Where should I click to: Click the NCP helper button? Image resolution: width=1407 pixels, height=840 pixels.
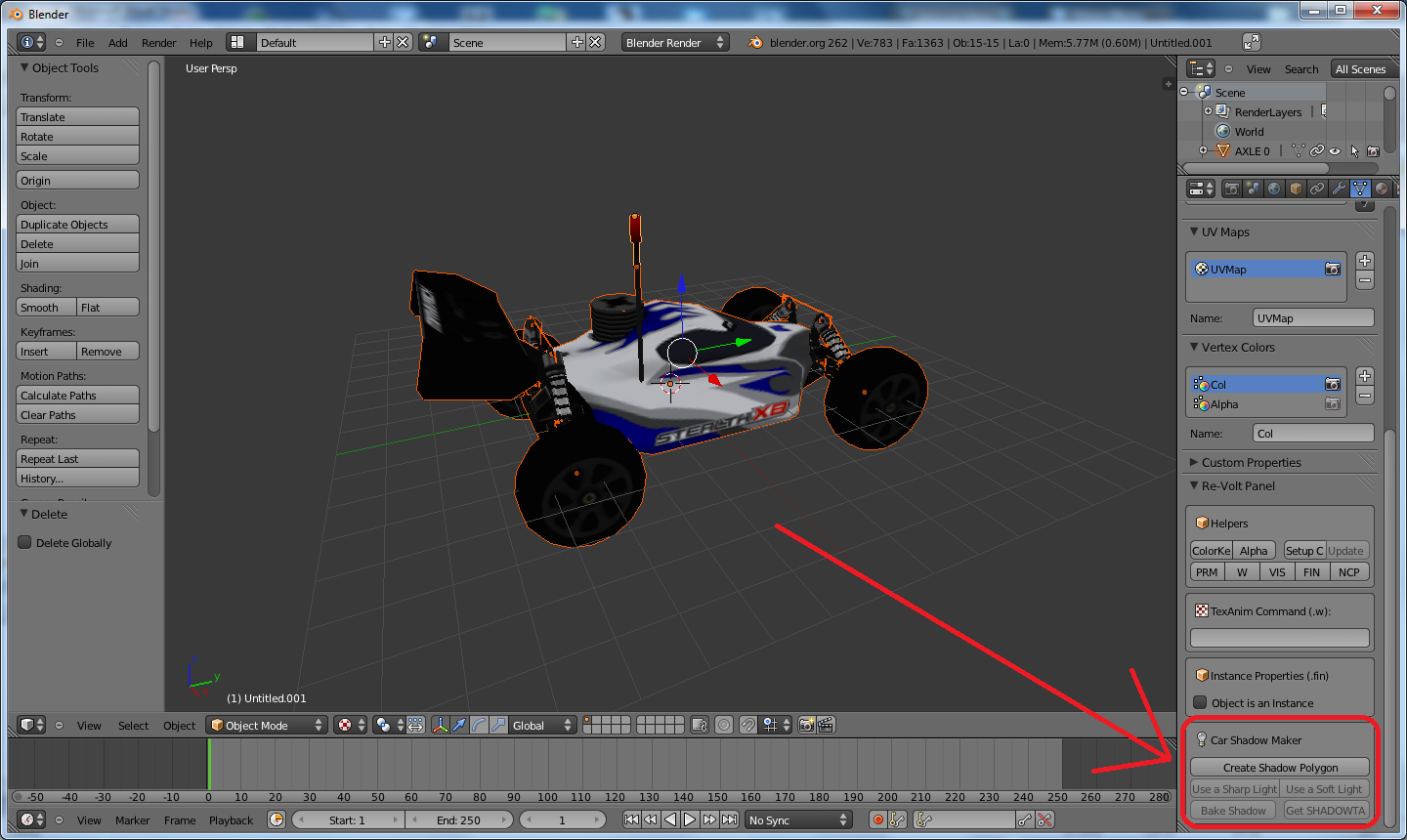pyautogui.click(x=1349, y=571)
